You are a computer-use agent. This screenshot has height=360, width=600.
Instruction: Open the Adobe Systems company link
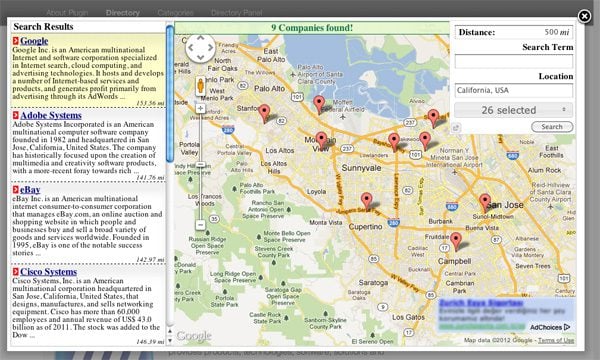point(51,115)
